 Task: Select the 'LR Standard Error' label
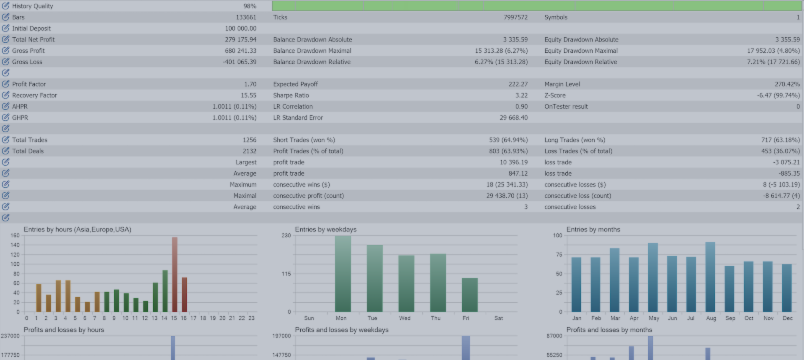tap(298, 117)
